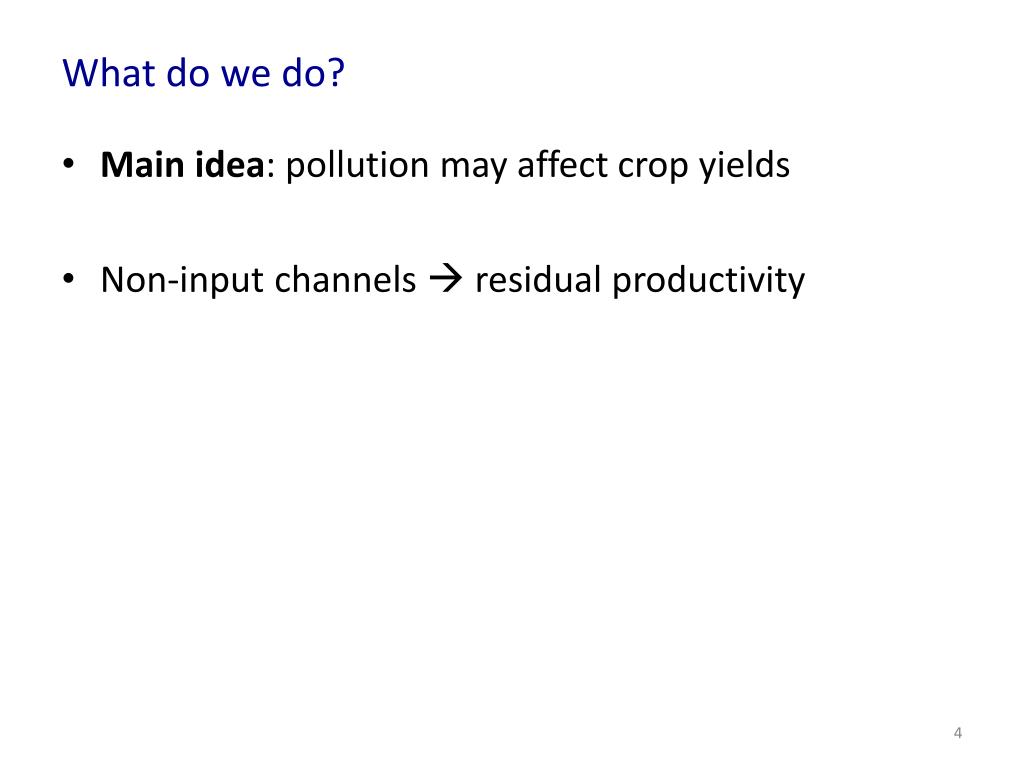The width and height of the screenshot is (1024, 768).
Task: Click the word 'What' in the title
Action: coord(108,72)
